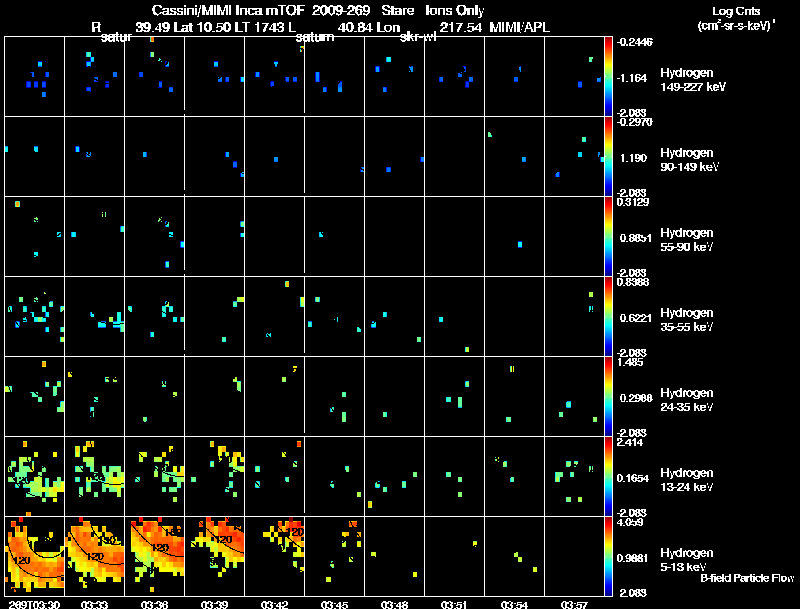Open the Hydrogen 13-24 keV panel at 03:30
Viewport: 800px width, 609px height.
pos(35,477)
